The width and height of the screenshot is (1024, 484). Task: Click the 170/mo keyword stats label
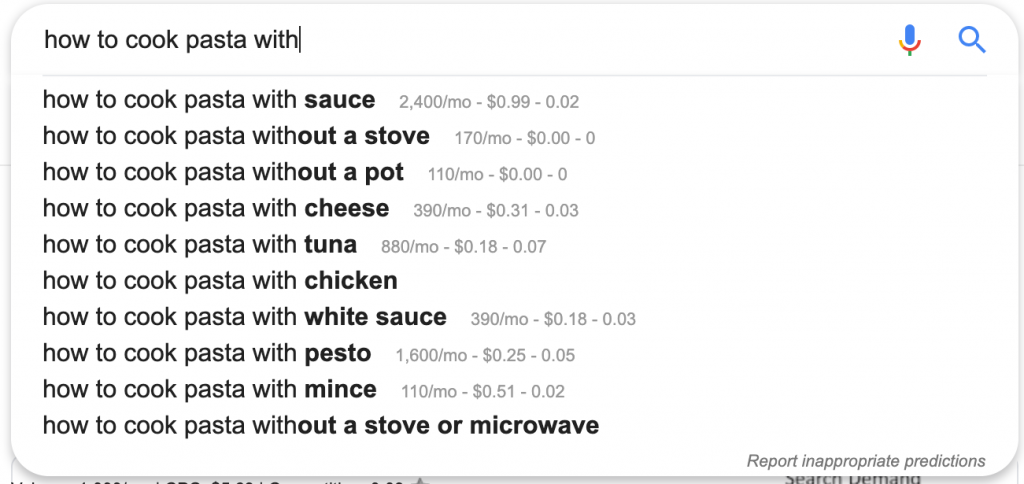point(483,138)
